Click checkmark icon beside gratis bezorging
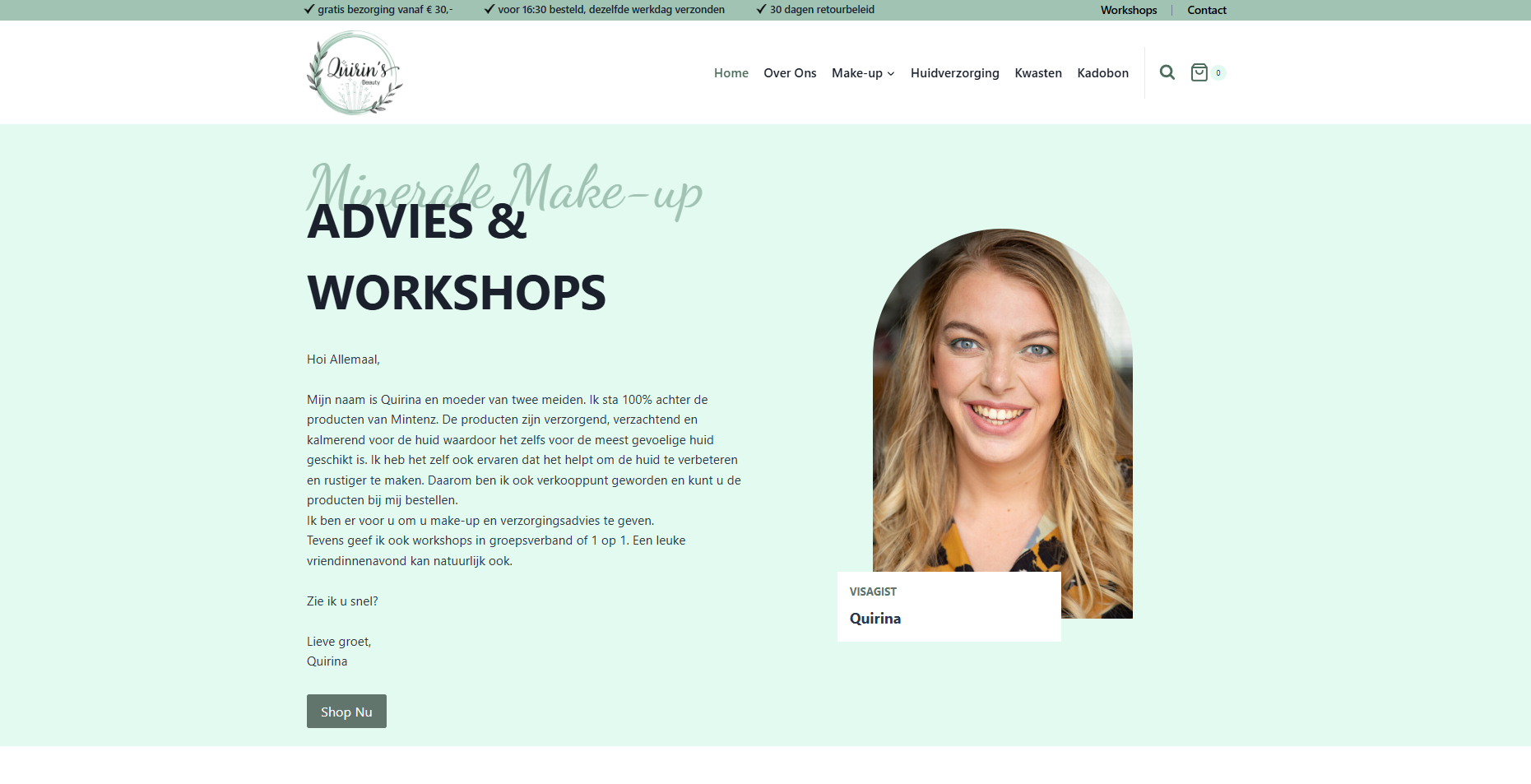This screenshot has width=1531, height=784. click(309, 9)
